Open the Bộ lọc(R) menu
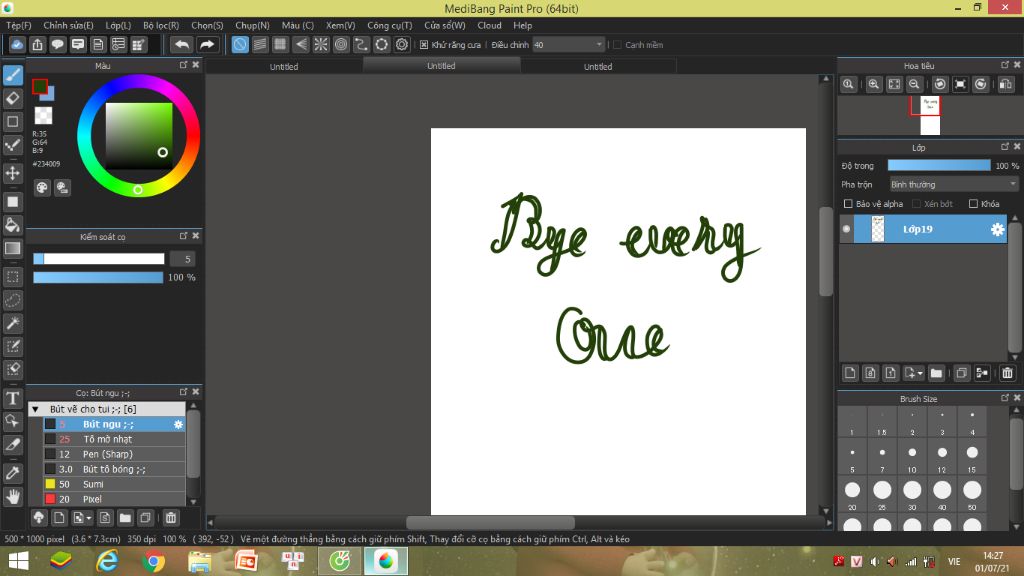This screenshot has width=1024, height=576. tap(161, 25)
